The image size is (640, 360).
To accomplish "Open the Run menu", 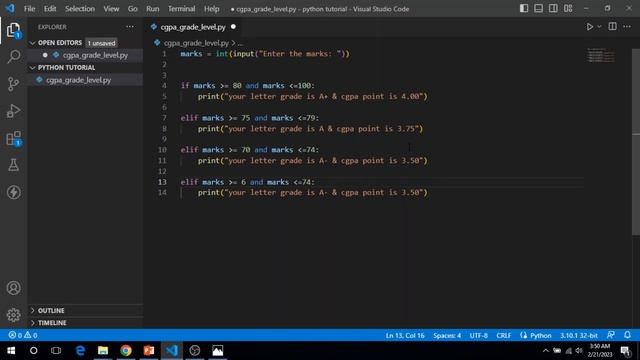I will tap(153, 9).
